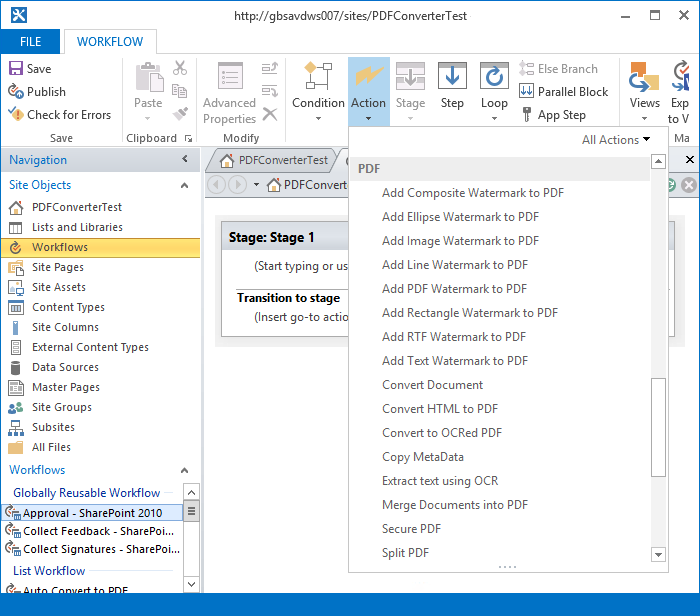Collapse the Navigation pane
700x616 pixels.
coord(185,159)
